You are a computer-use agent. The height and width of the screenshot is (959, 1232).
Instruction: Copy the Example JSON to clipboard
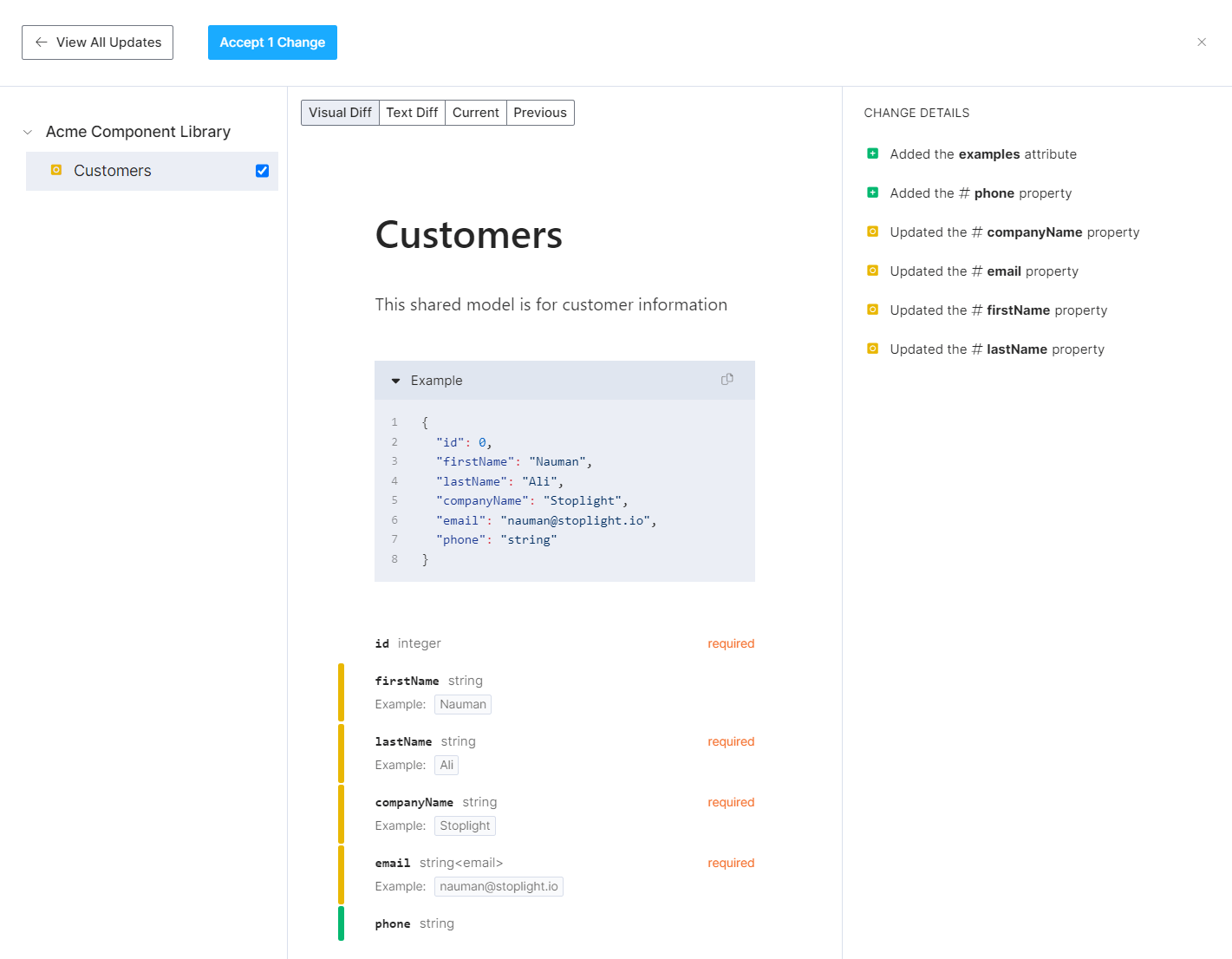point(727,380)
